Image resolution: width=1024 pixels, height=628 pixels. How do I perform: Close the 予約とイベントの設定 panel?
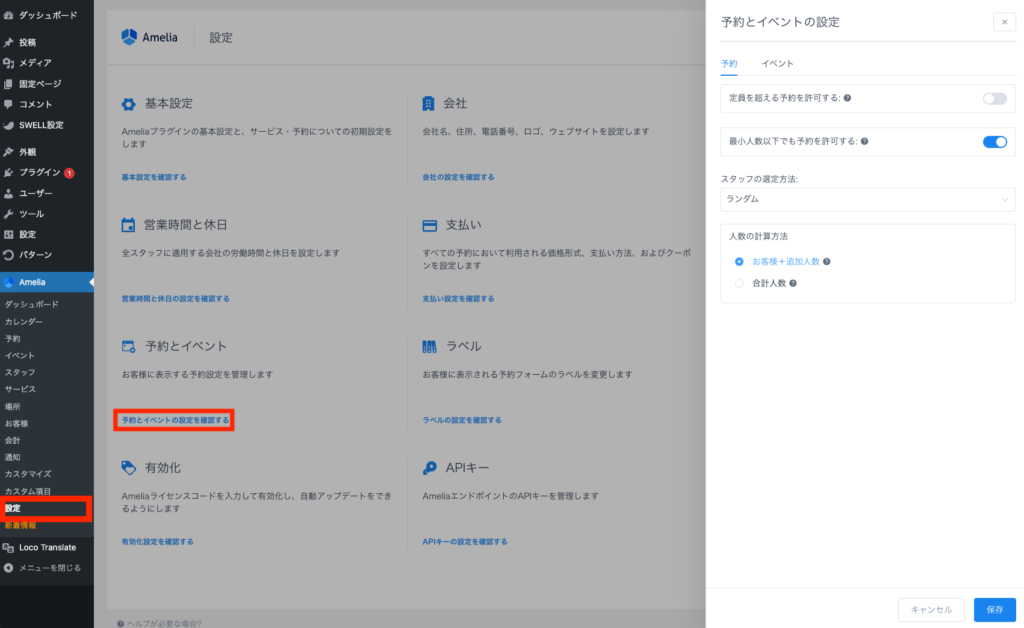tap(1004, 22)
